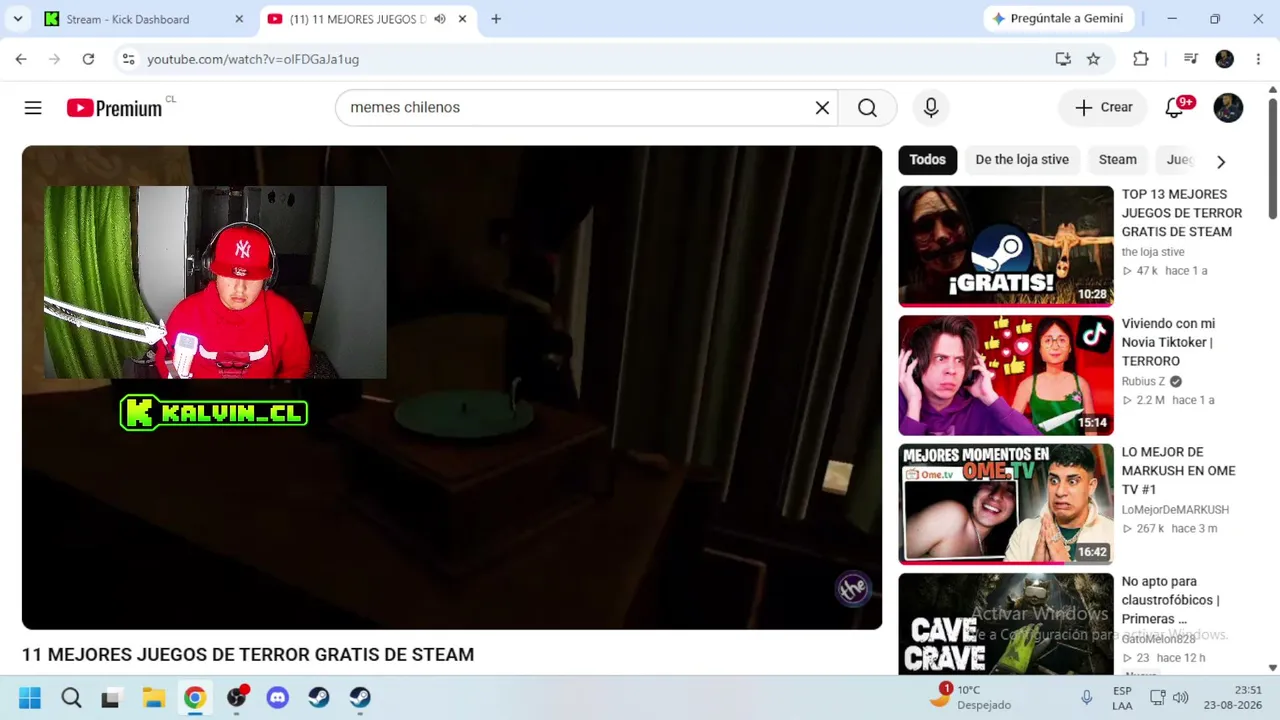Open the first Steam taskbar icon
The height and width of the screenshot is (720, 1280).
319,698
